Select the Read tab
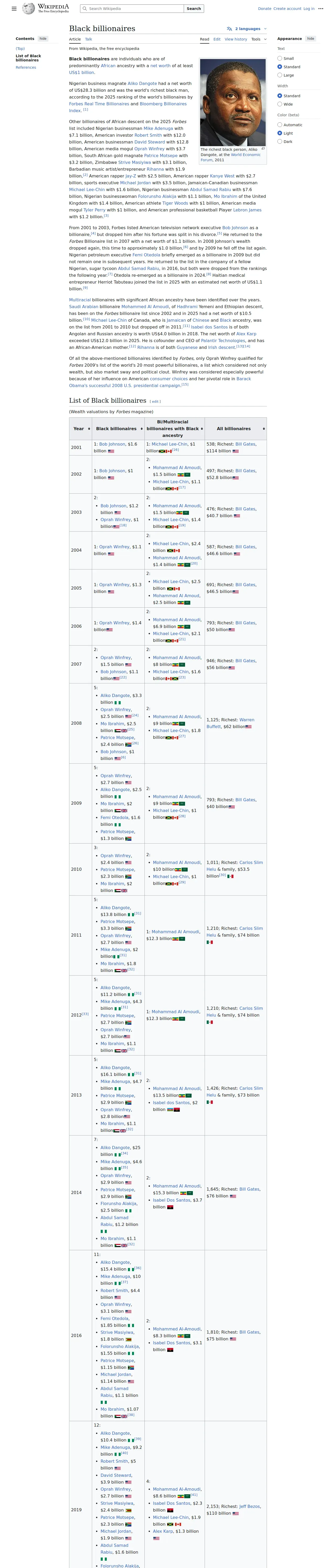 click(x=204, y=39)
